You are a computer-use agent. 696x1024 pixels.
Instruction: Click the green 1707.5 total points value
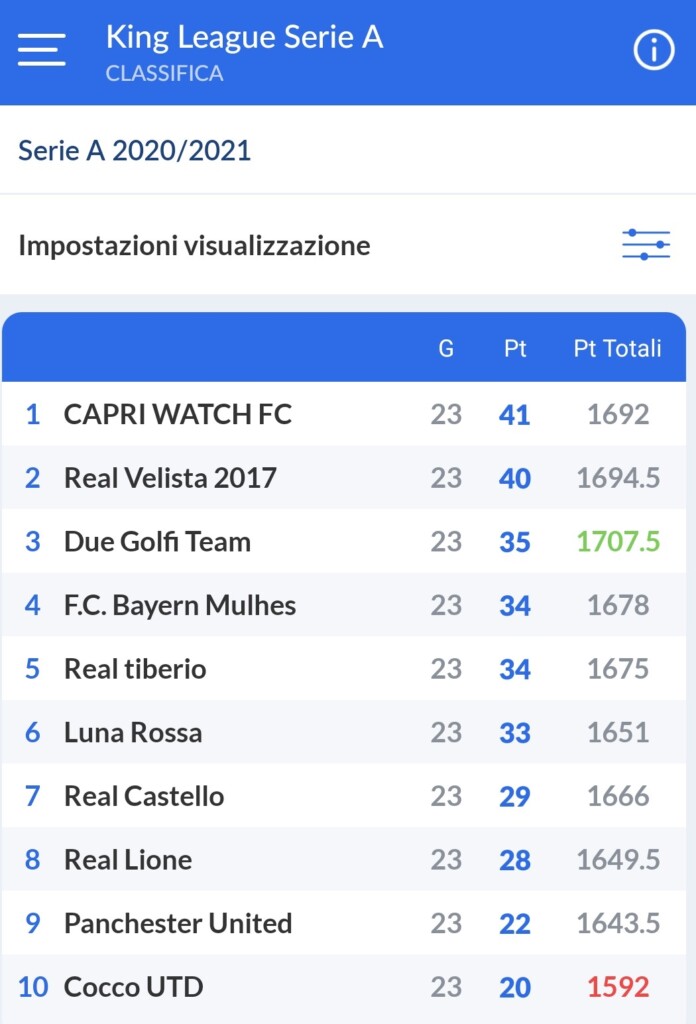618,542
